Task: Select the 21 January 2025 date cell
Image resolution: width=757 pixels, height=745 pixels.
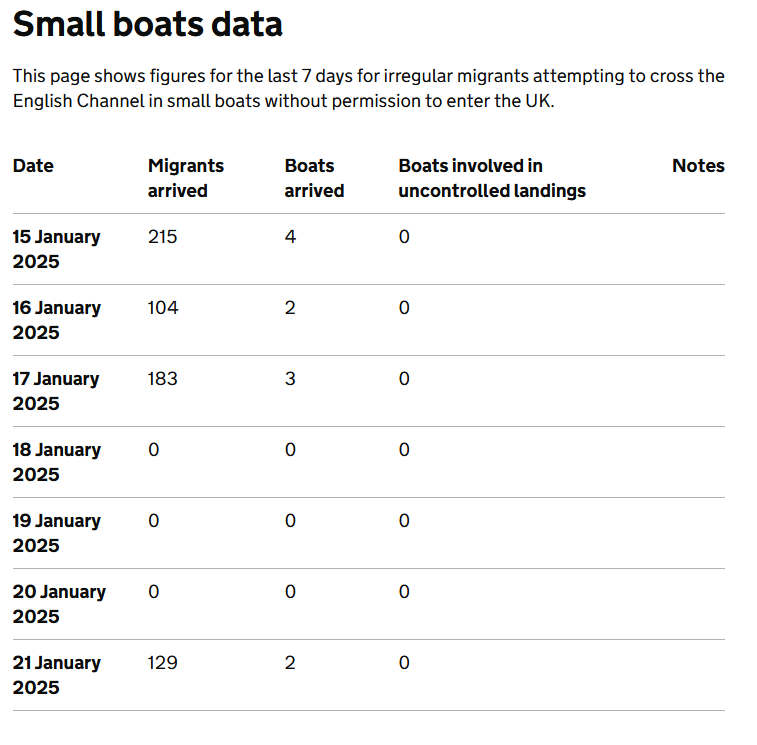Action: (56, 675)
